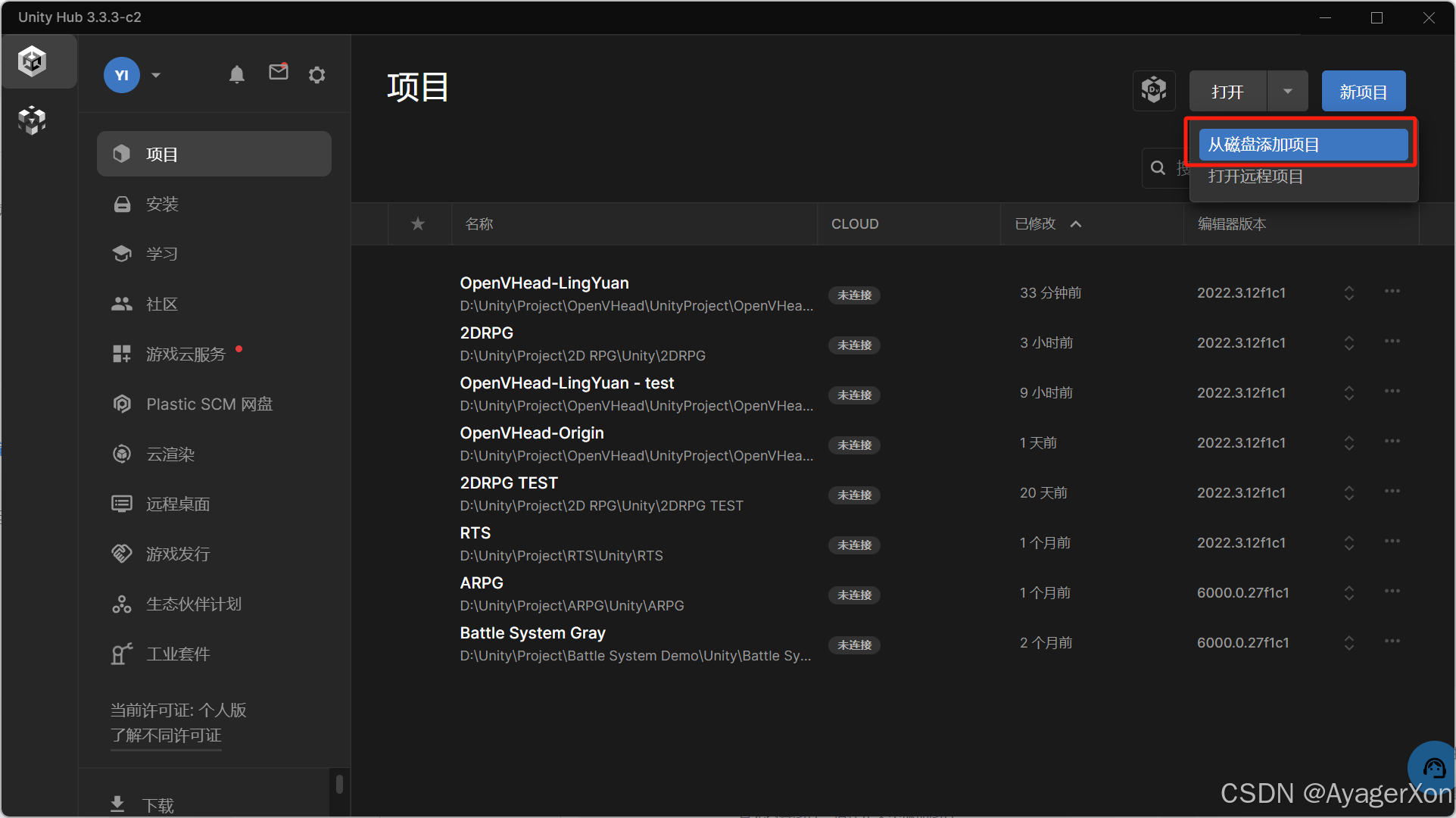Open more options for 2DRPG row
Viewport: 1456px width, 818px height.
[x=1392, y=342]
